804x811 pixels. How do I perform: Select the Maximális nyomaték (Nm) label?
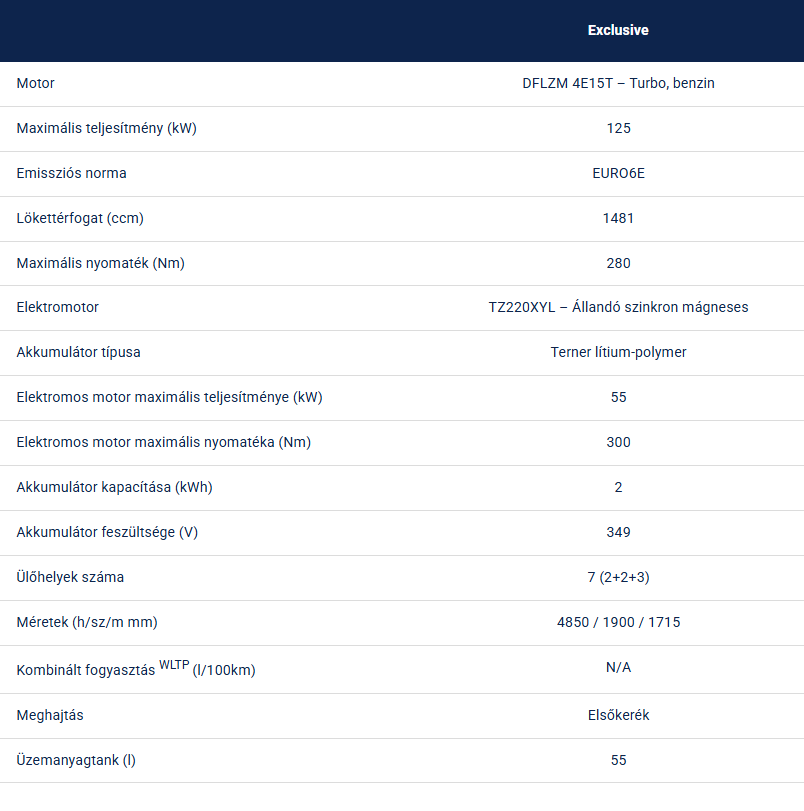pos(100,263)
